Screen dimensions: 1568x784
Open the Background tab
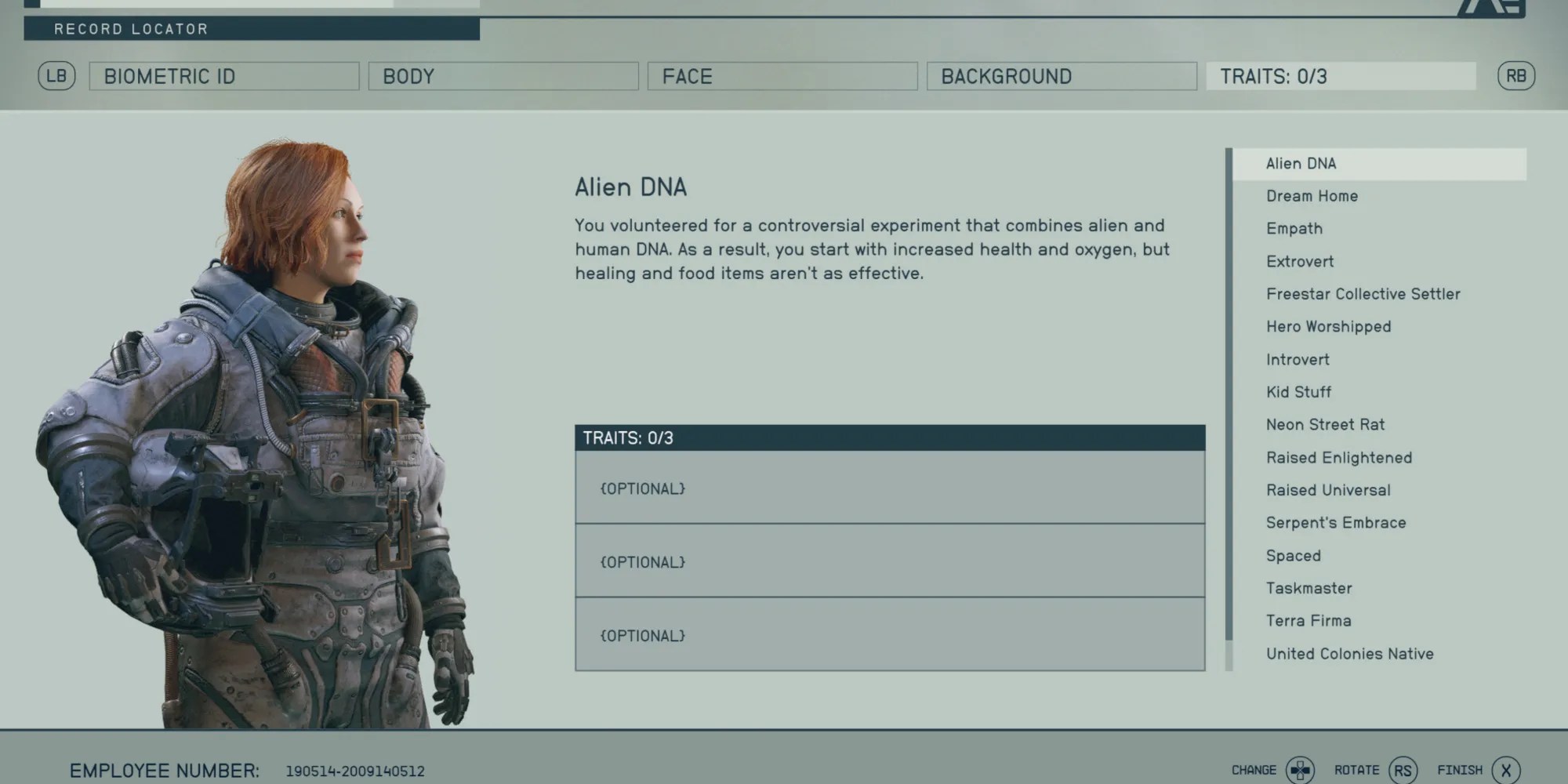click(1062, 76)
